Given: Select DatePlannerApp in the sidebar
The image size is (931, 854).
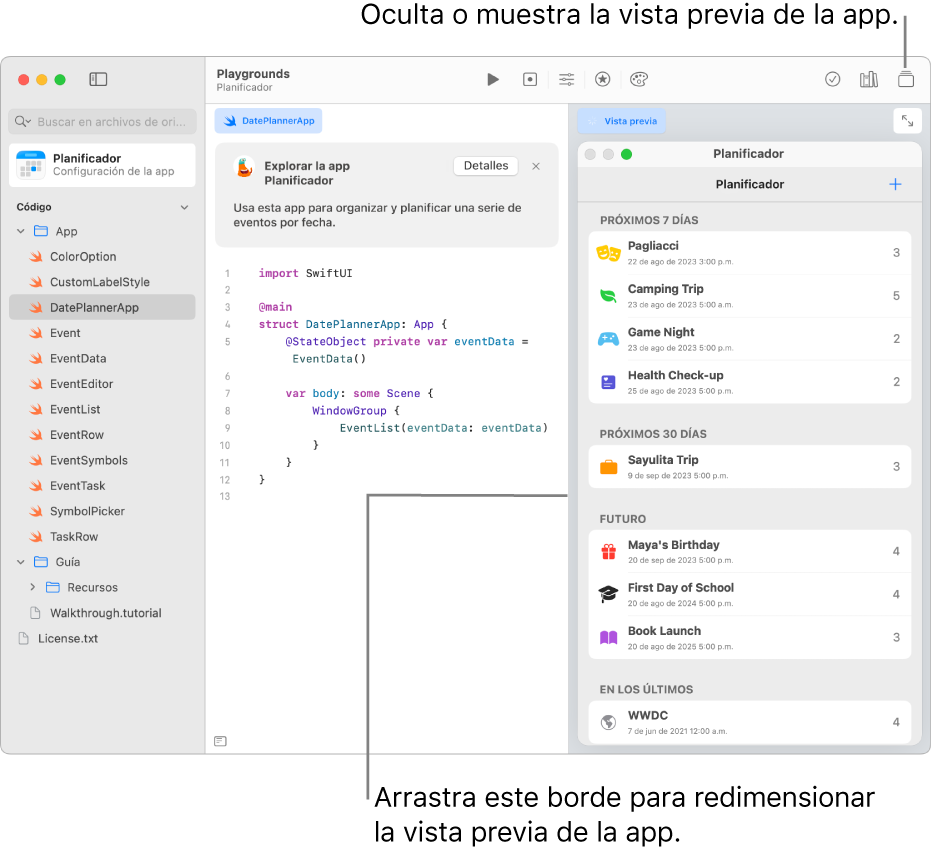Looking at the screenshot, I should pos(102,307).
